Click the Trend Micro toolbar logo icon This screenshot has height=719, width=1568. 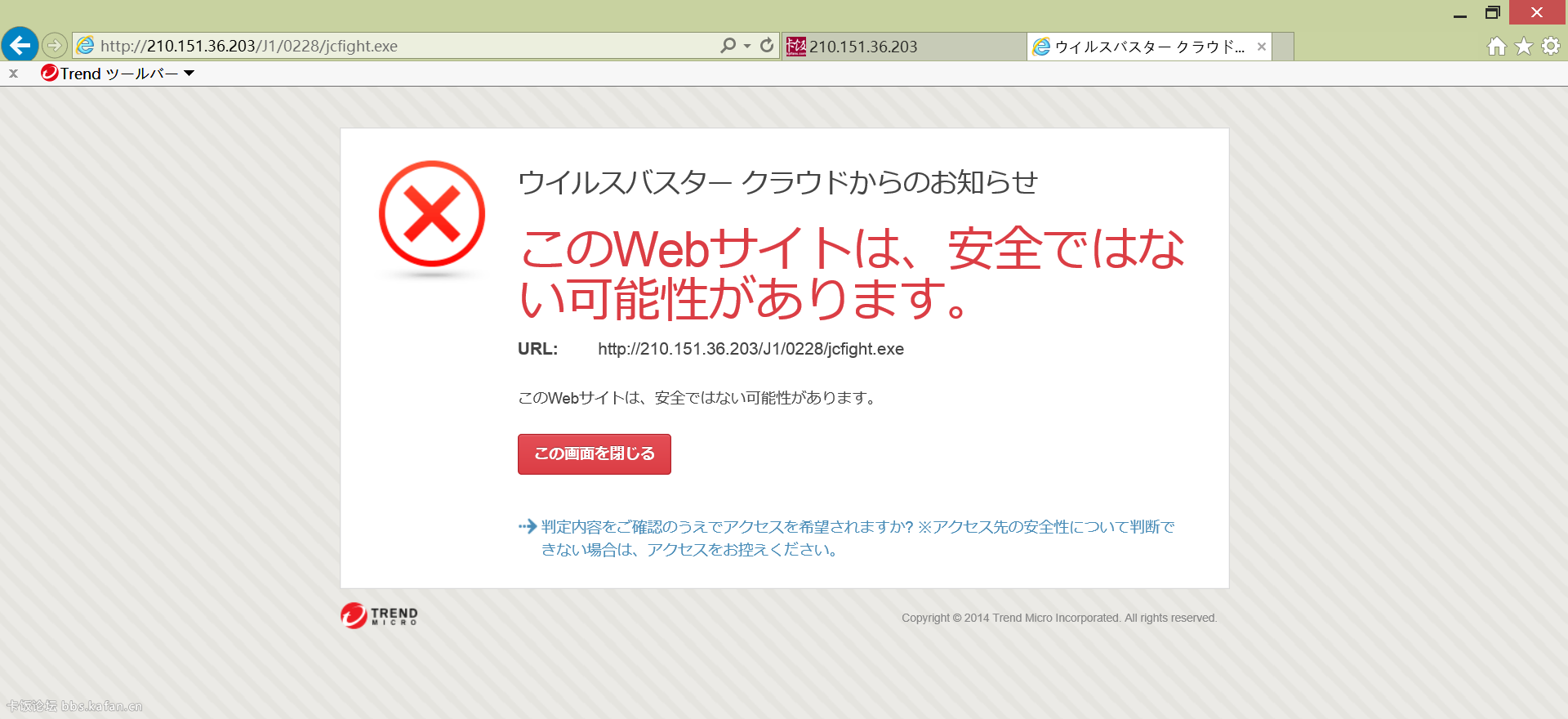49,74
